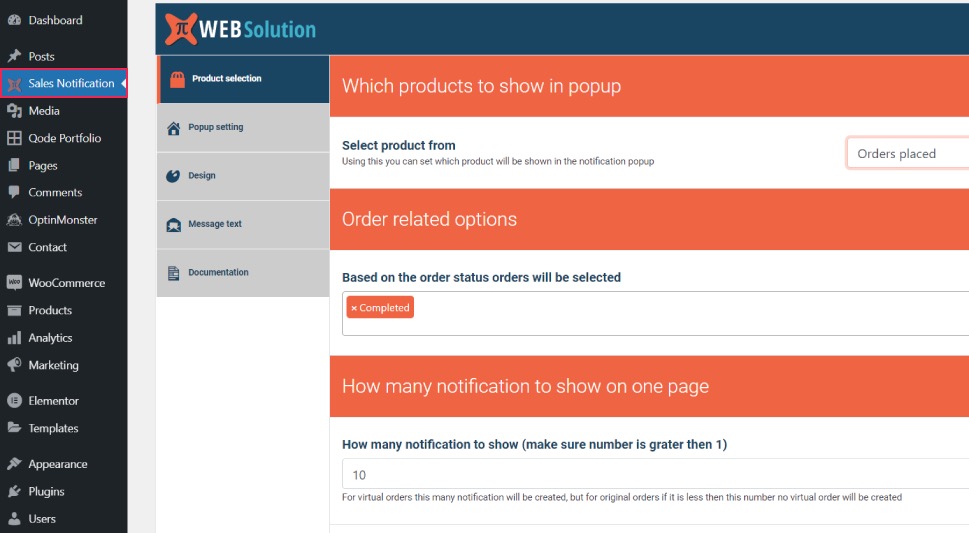Click the Elementor circle icon
This screenshot has width=969, height=533.
(x=14, y=401)
